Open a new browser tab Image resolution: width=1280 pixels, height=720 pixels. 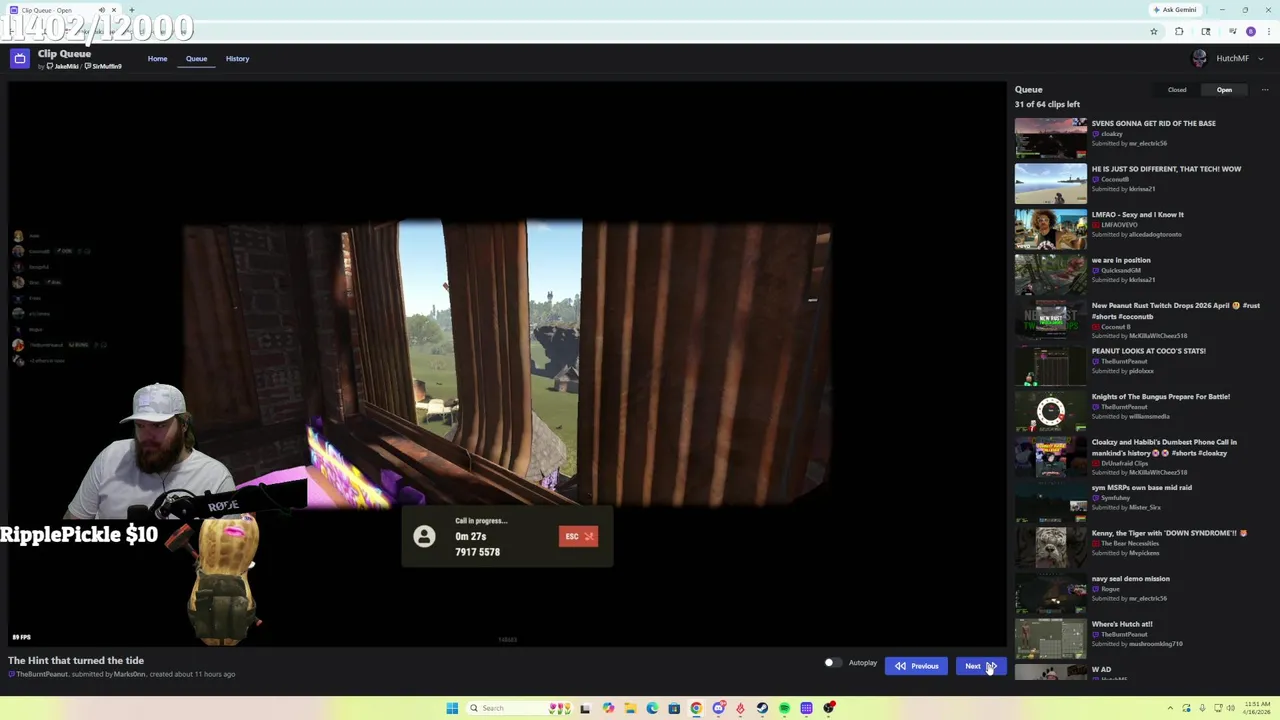tap(131, 10)
